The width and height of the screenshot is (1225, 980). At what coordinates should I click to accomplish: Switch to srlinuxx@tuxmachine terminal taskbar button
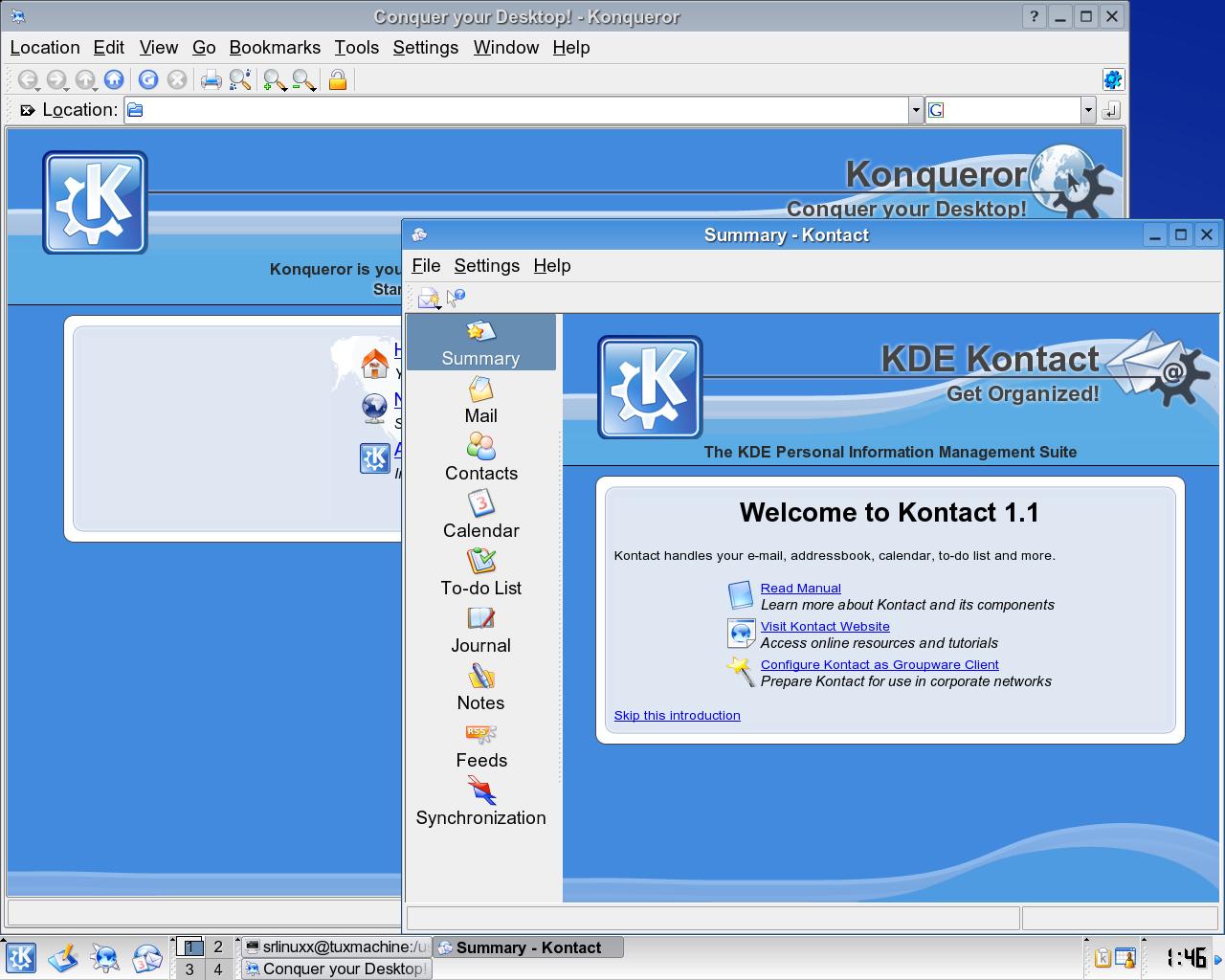click(x=336, y=947)
